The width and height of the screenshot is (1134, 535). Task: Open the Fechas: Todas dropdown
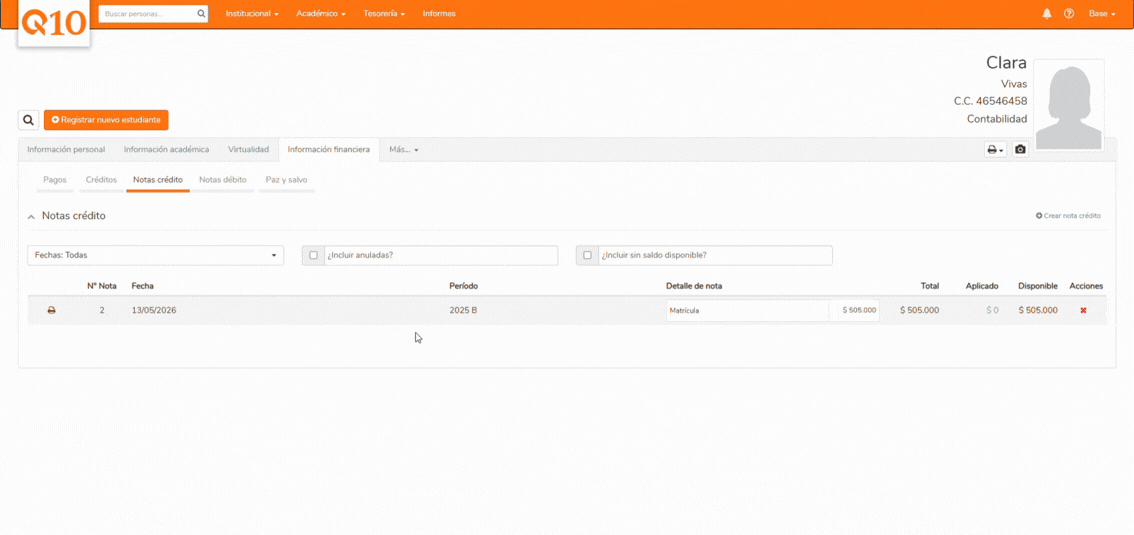(155, 255)
